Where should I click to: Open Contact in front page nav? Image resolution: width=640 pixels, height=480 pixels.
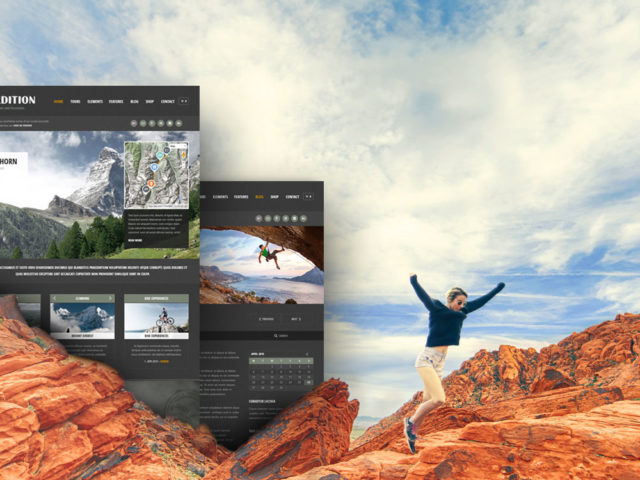click(x=167, y=101)
